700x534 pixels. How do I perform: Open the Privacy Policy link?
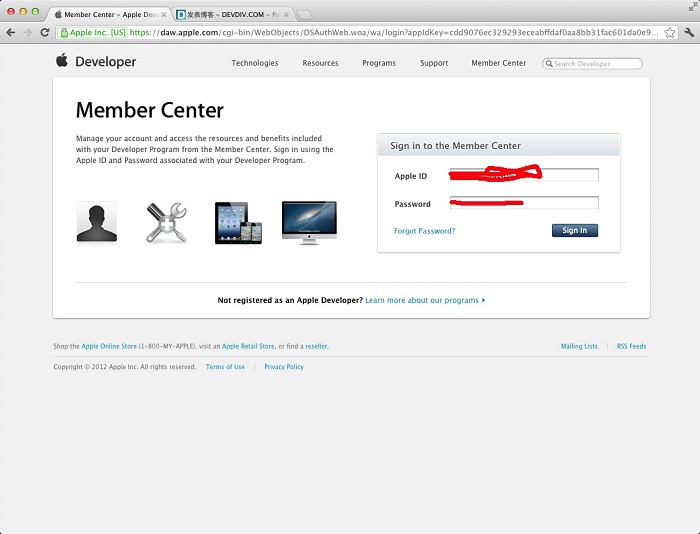pos(284,367)
